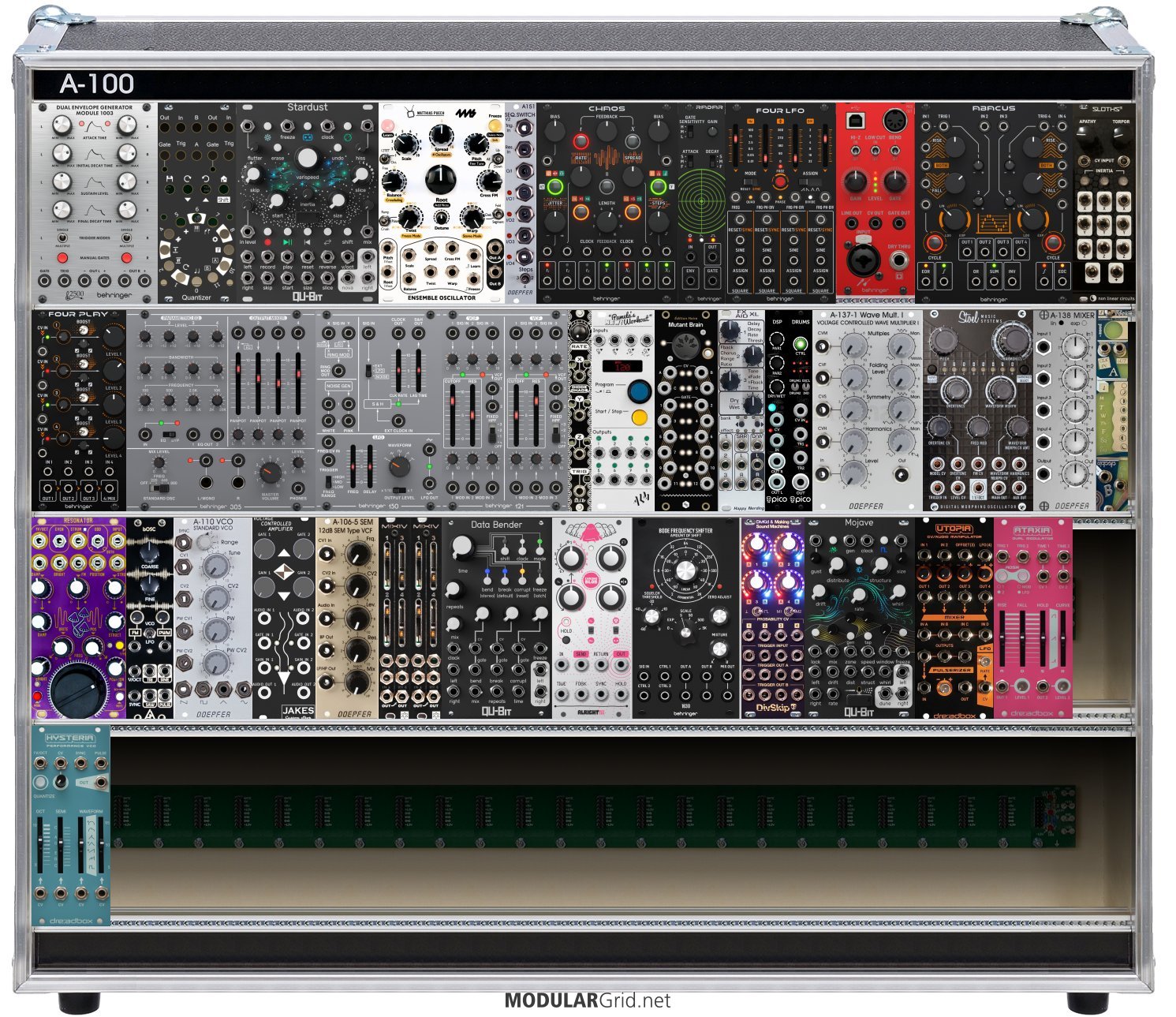Select the Doepfer A-110 Standard VCO module
Image resolution: width=1176 pixels, height=1017 pixels.
pos(213,618)
